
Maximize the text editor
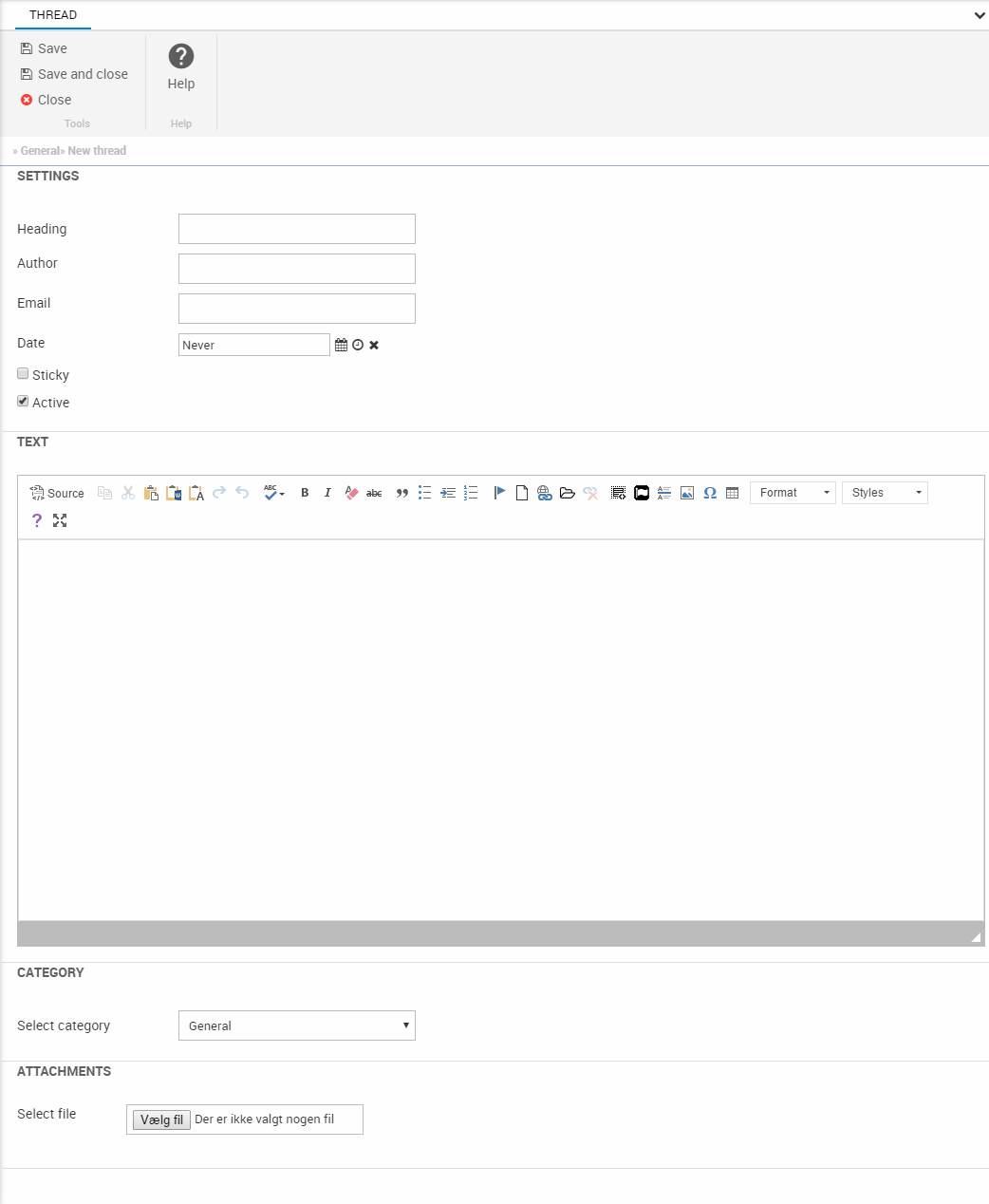(60, 520)
